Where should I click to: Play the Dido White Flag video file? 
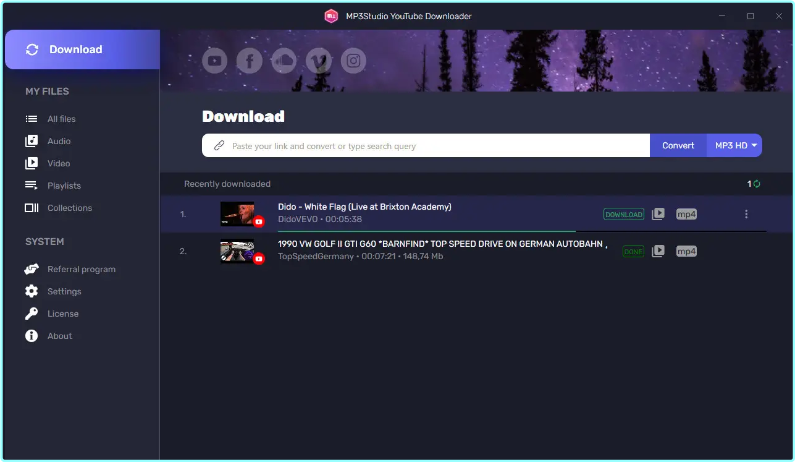pyautogui.click(x=658, y=214)
